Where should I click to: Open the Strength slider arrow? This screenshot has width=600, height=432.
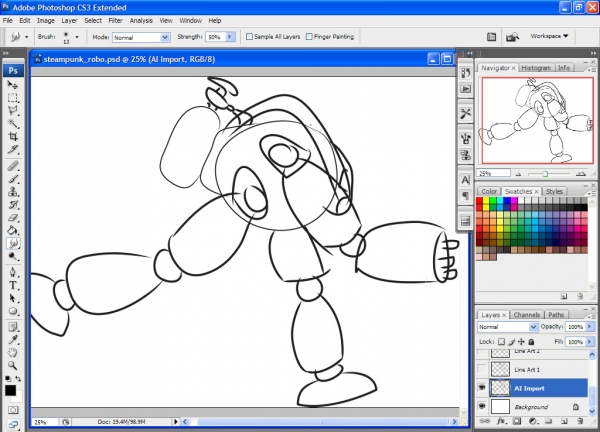230,37
